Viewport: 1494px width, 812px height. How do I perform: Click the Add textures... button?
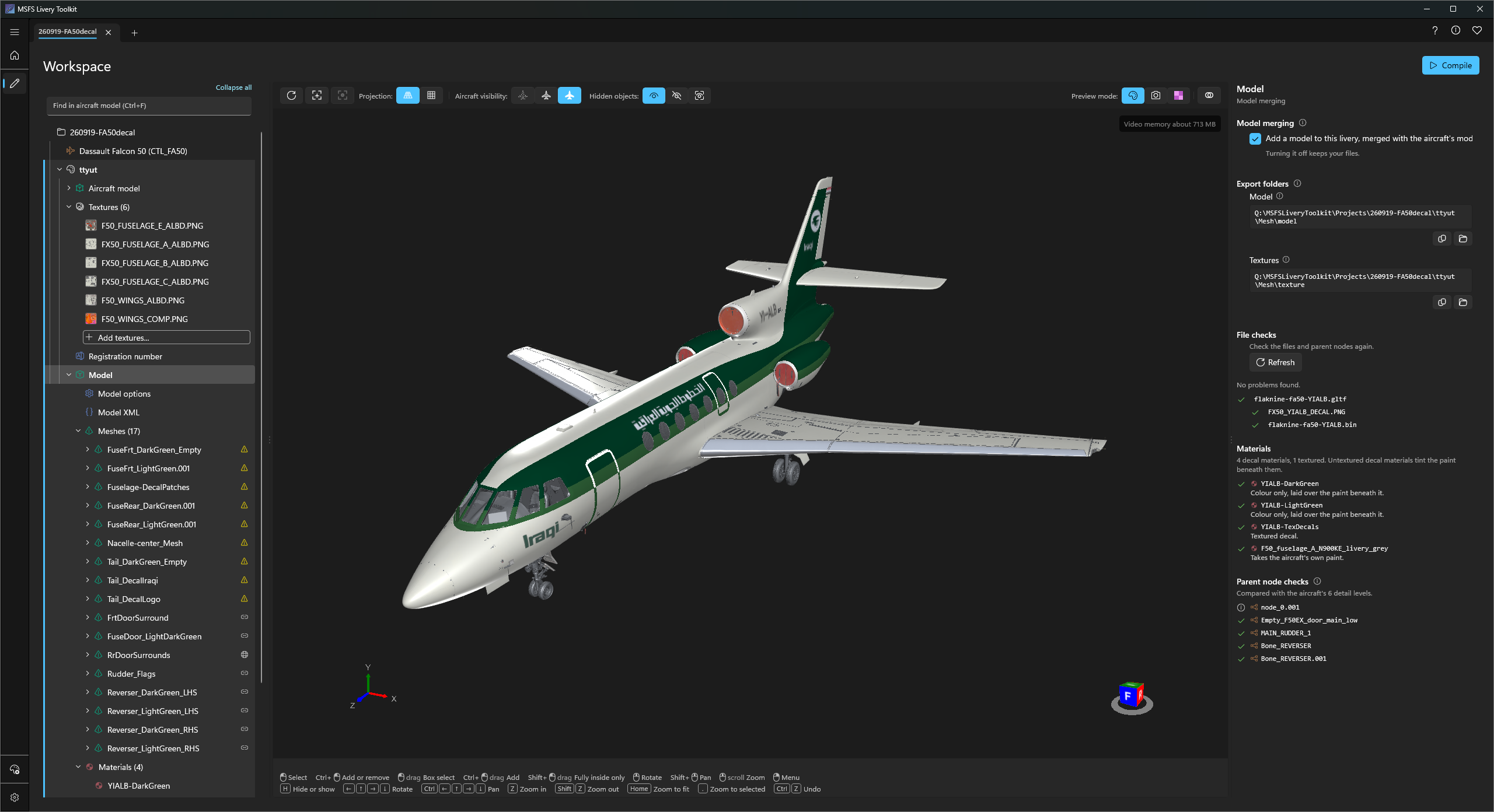coord(167,338)
